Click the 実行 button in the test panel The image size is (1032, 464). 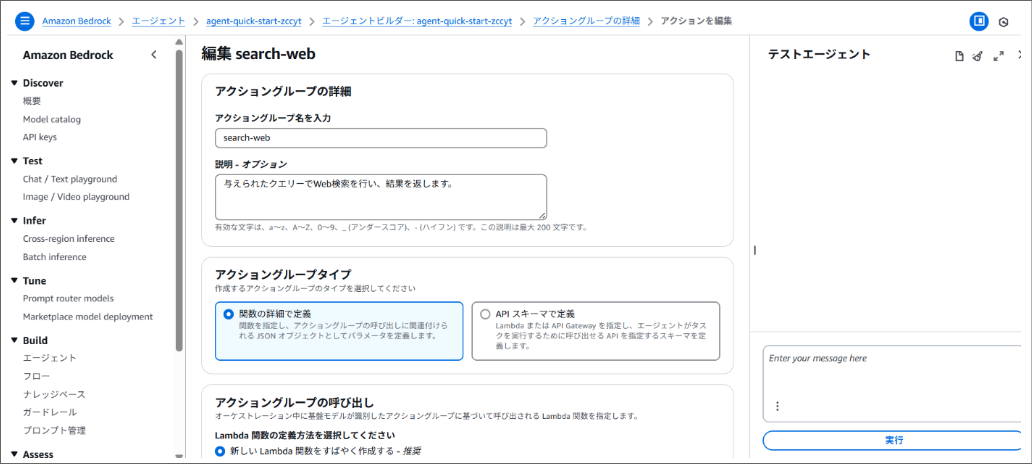(894, 440)
